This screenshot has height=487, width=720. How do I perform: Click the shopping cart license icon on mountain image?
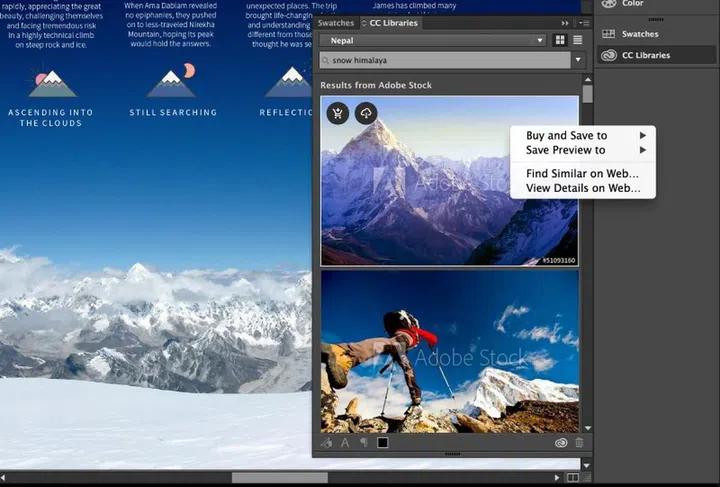click(338, 113)
